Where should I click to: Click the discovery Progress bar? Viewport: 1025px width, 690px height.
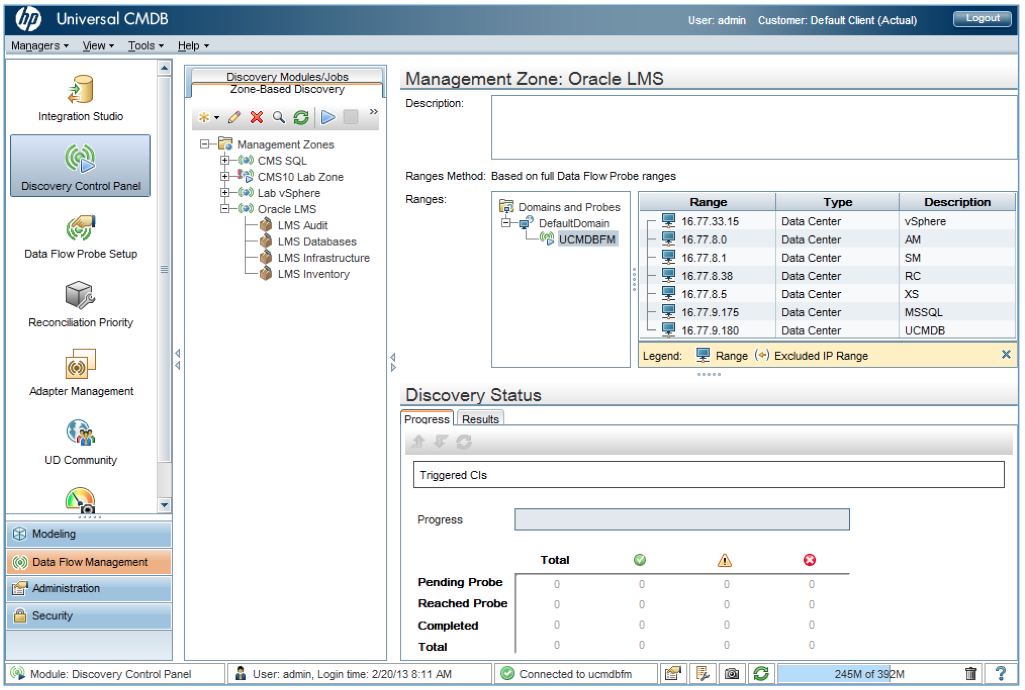pos(682,519)
